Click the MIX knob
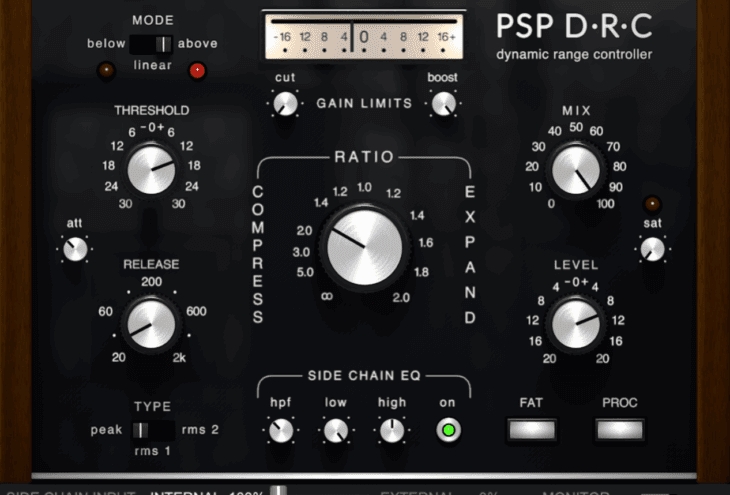730x495 pixels. 576,169
